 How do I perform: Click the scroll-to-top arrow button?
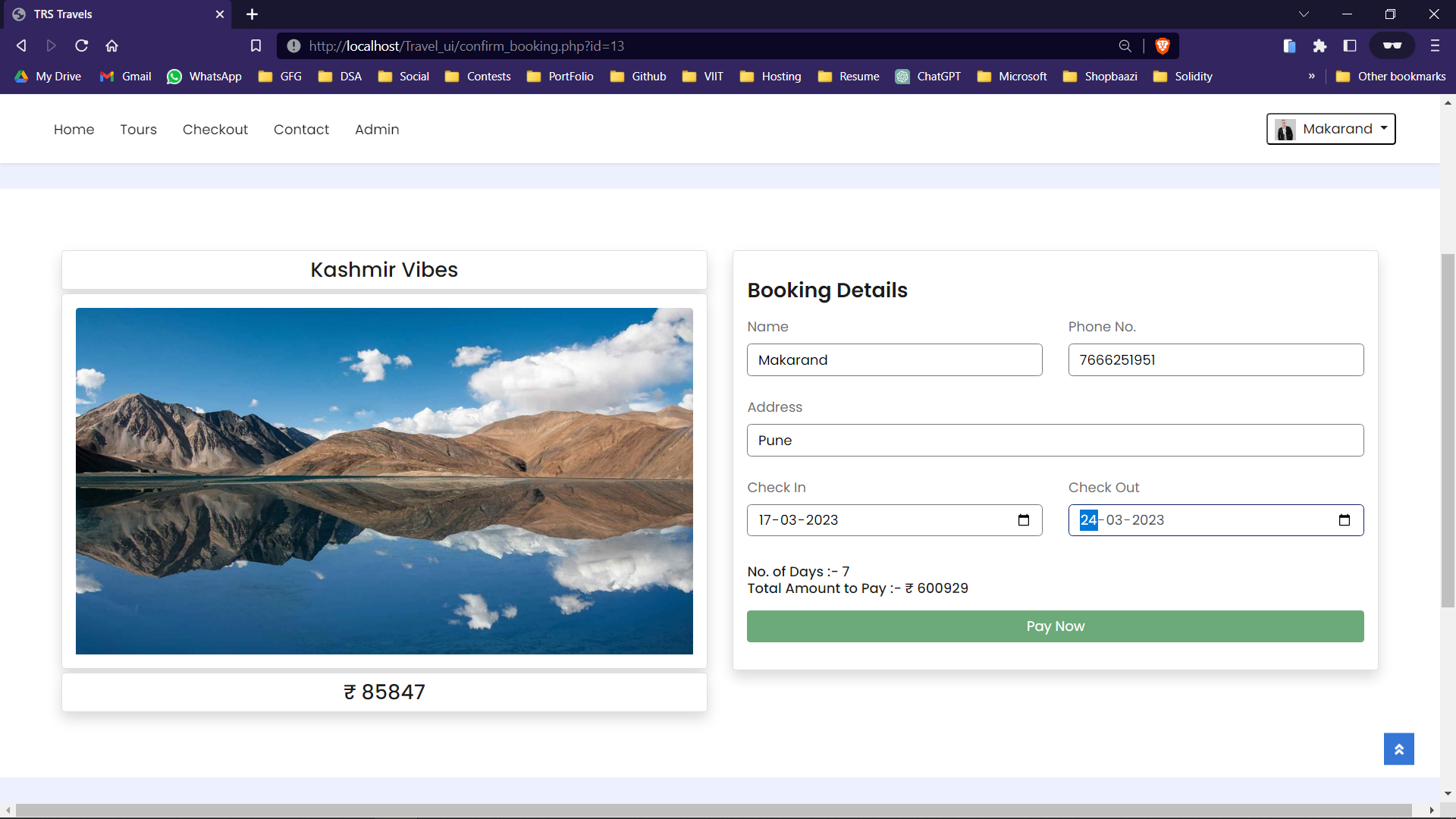[x=1399, y=748]
